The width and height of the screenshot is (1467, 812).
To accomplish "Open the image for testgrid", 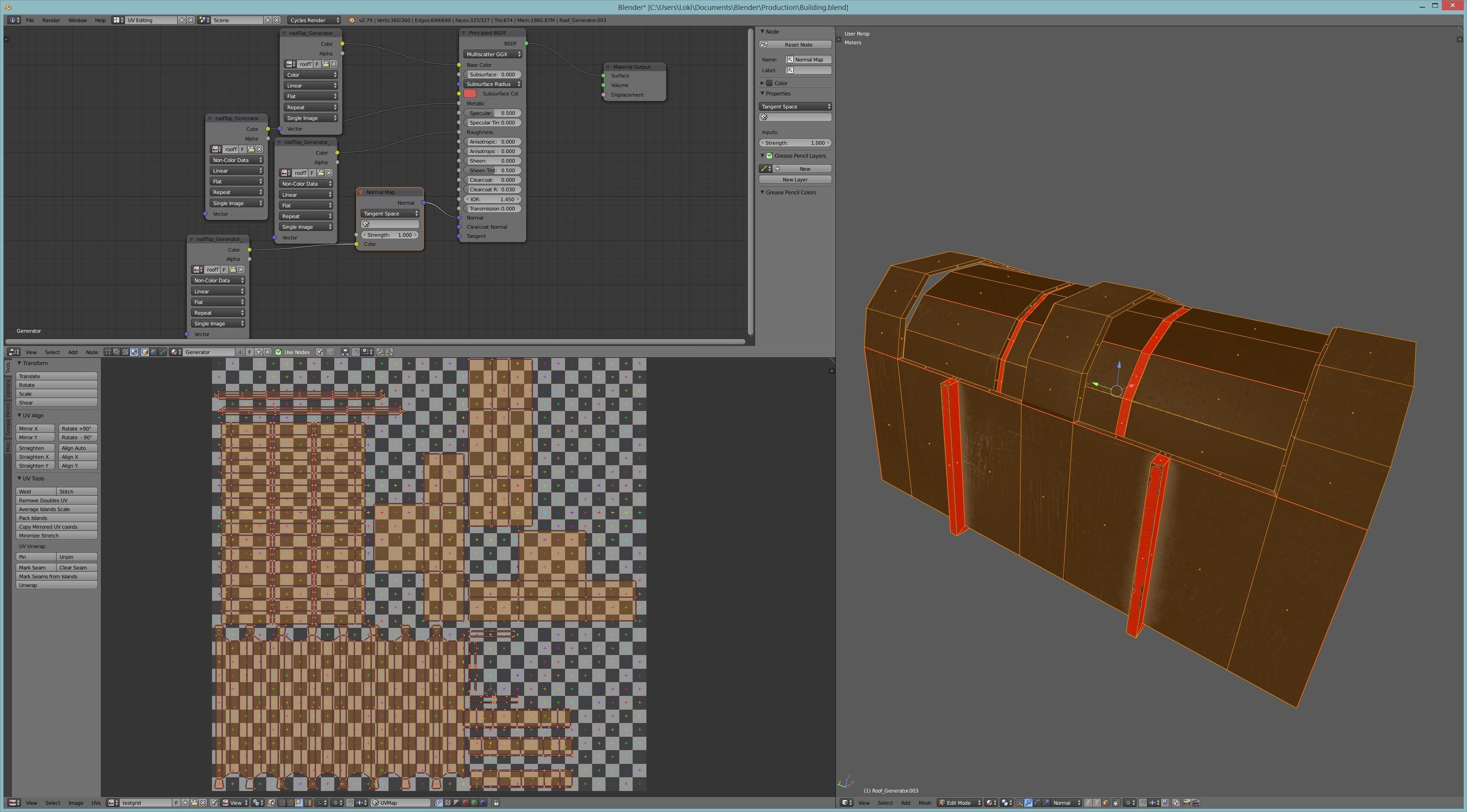I will pyautogui.click(x=194, y=803).
